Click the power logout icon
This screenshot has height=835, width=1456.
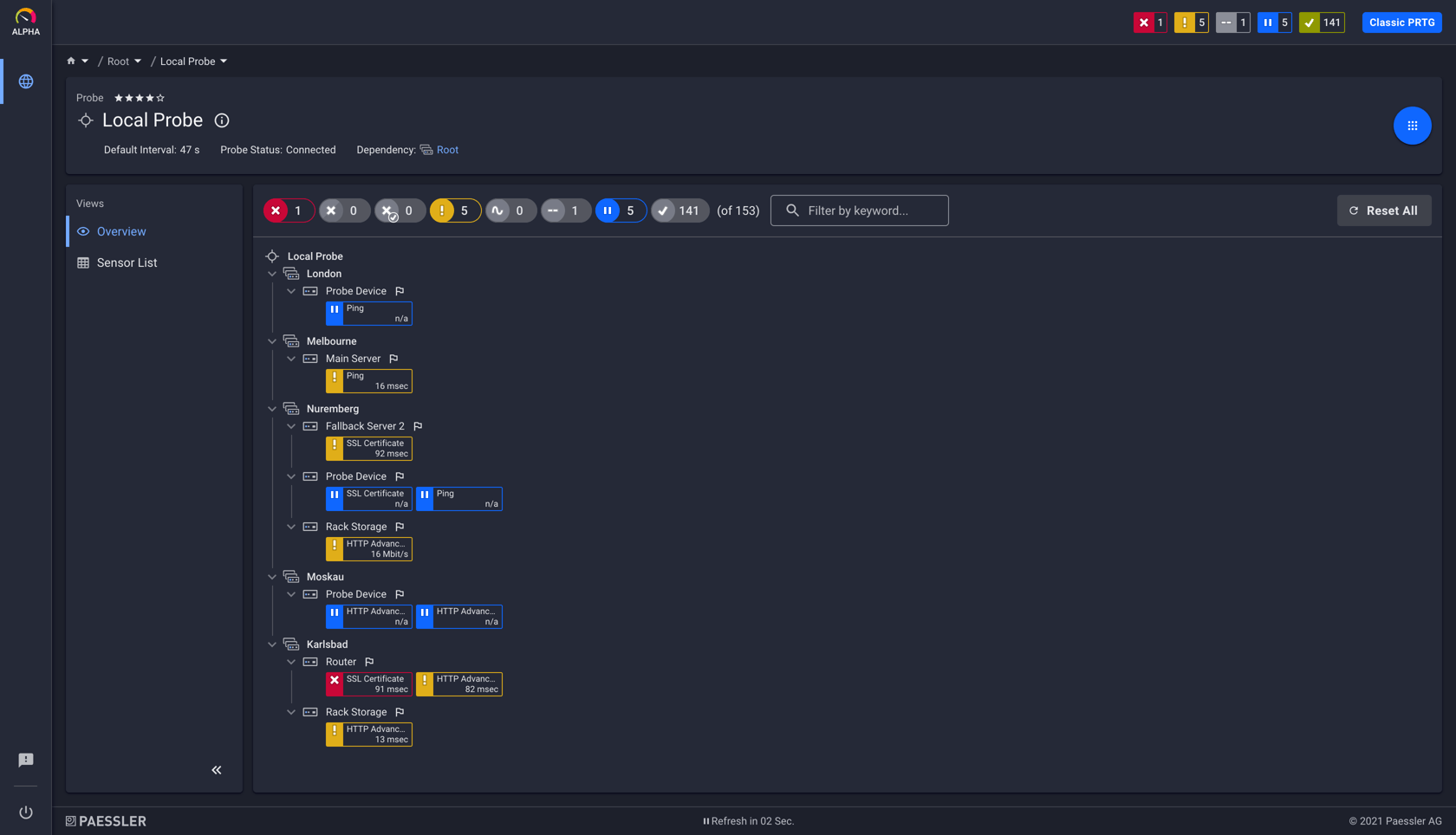pos(26,812)
